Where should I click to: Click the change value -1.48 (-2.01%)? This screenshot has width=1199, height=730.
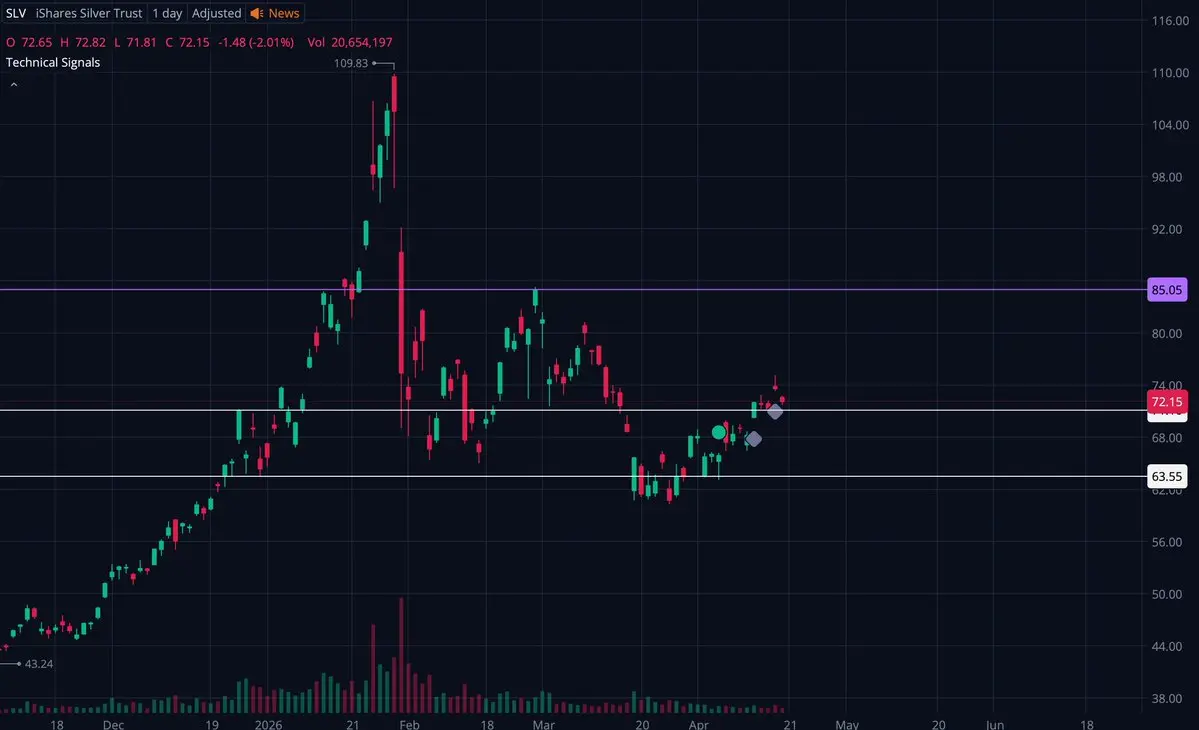256,42
